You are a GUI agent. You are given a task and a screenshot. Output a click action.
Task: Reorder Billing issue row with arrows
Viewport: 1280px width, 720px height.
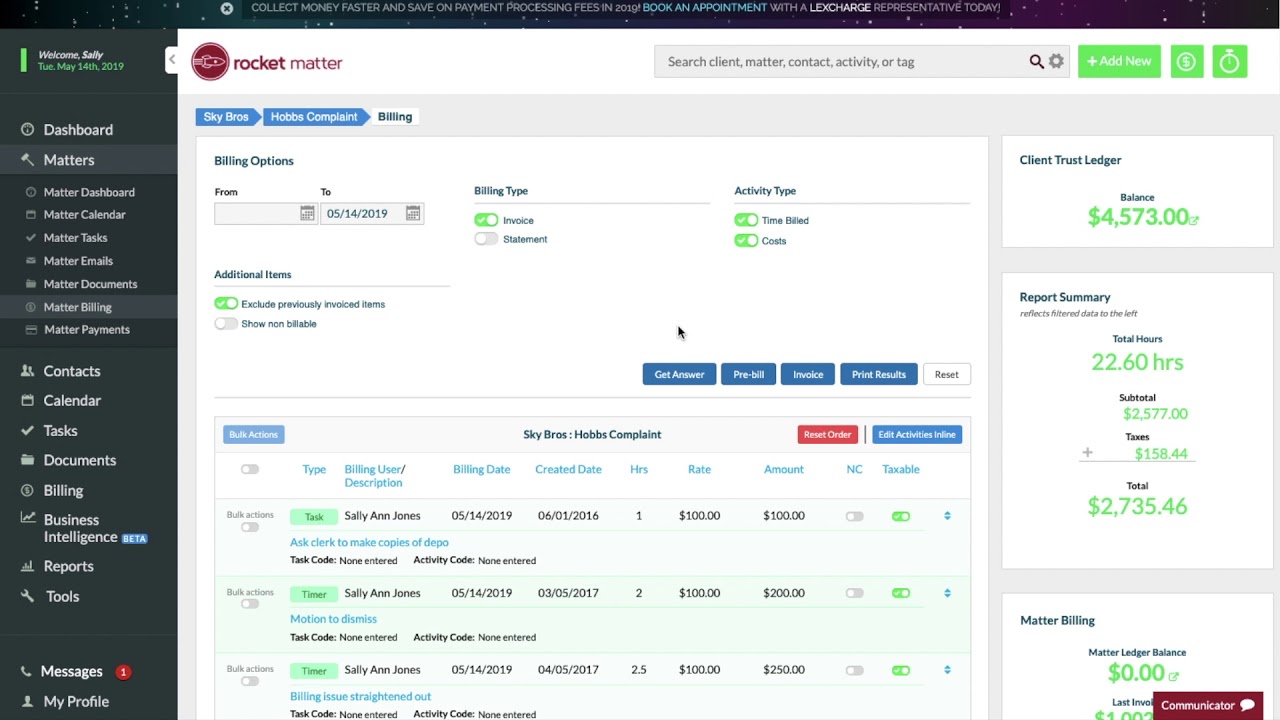pyautogui.click(x=947, y=670)
